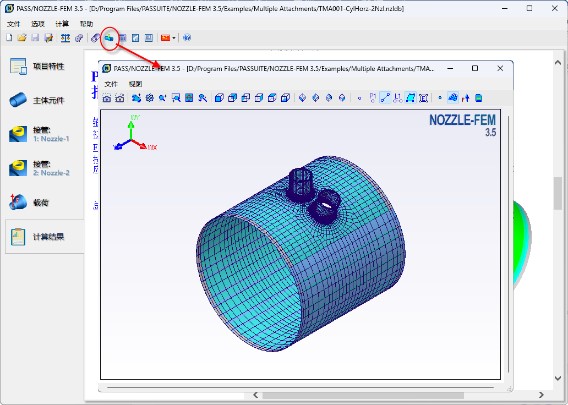
Task: Click main window vertical scrollbar up arrow
Action: click(x=558, y=63)
